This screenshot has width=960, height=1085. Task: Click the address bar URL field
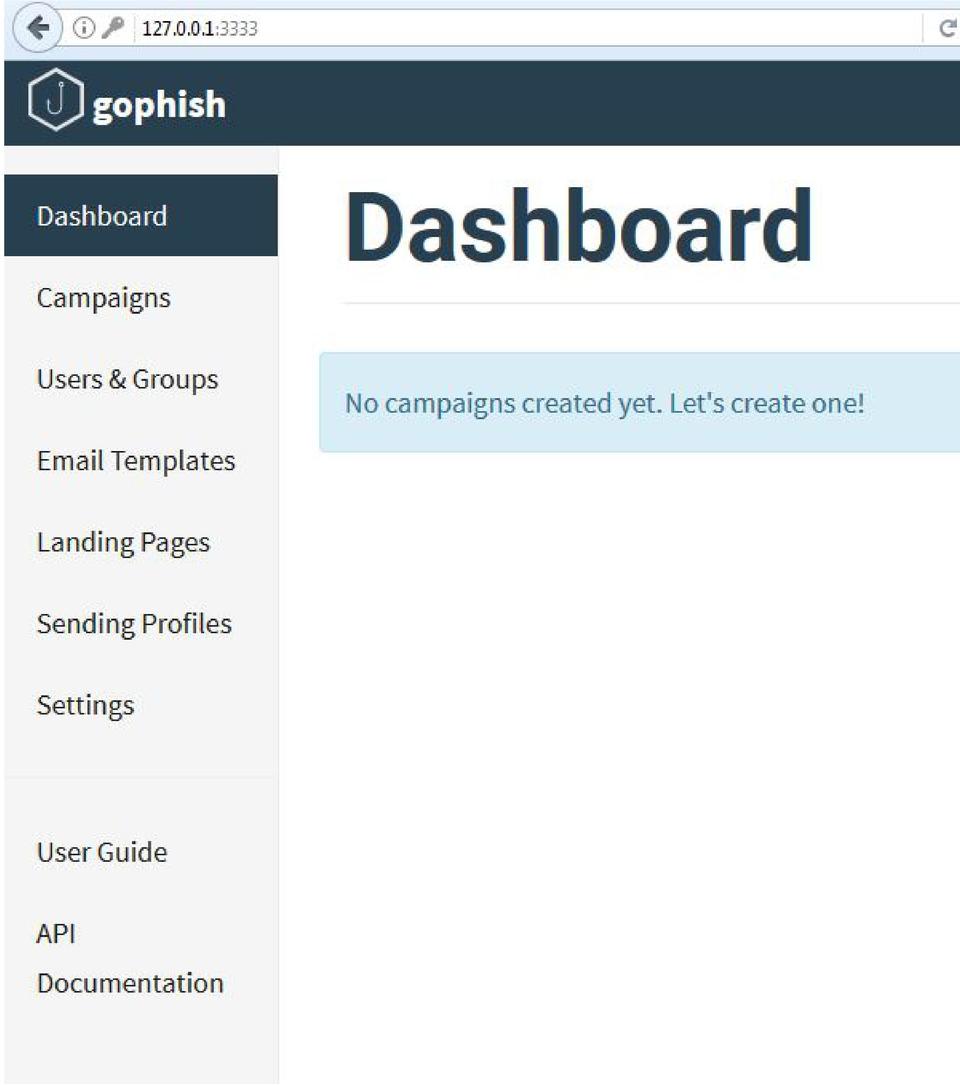[x=500, y=29]
